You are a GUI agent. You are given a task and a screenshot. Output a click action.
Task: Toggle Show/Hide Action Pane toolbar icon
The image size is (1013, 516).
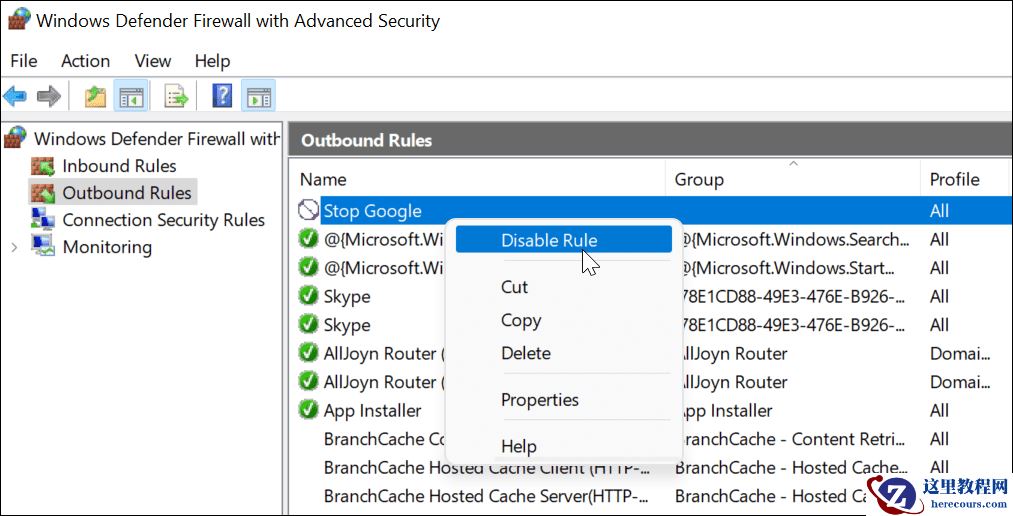[x=258, y=96]
